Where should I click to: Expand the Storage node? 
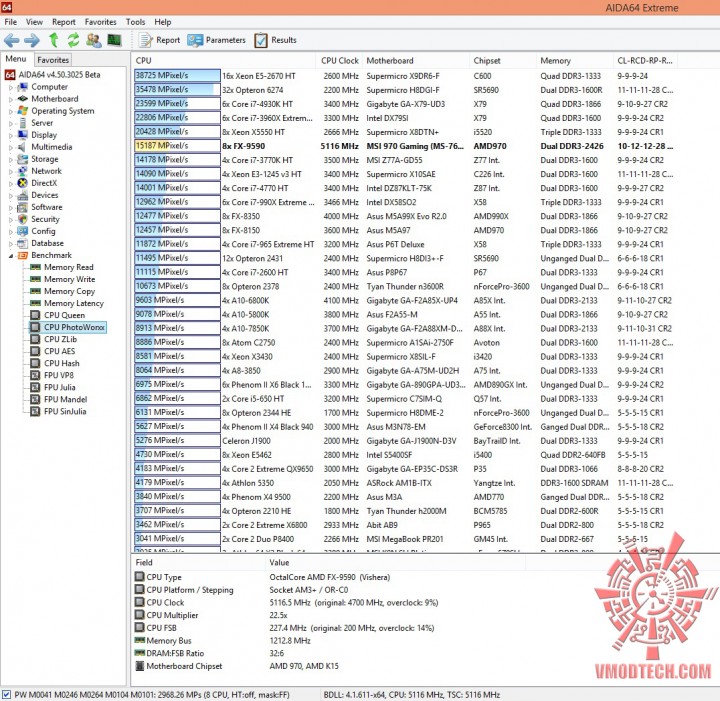(11, 159)
